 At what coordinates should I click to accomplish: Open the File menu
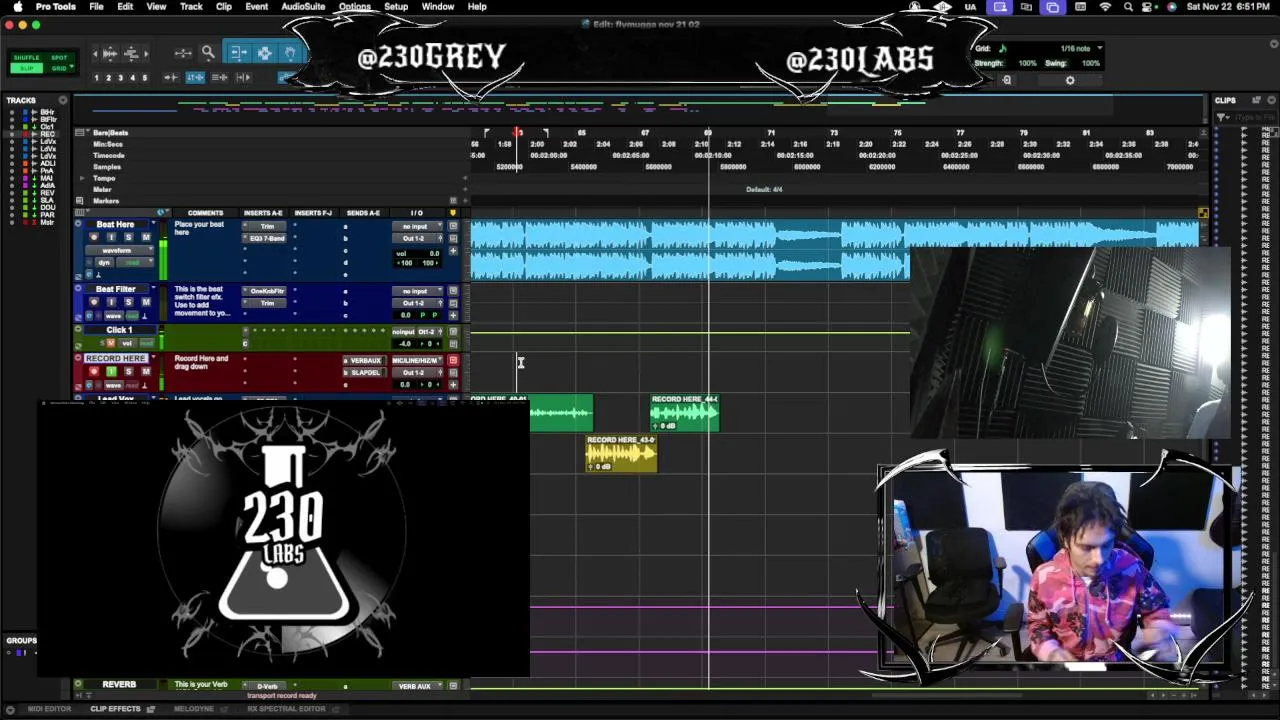click(x=96, y=7)
